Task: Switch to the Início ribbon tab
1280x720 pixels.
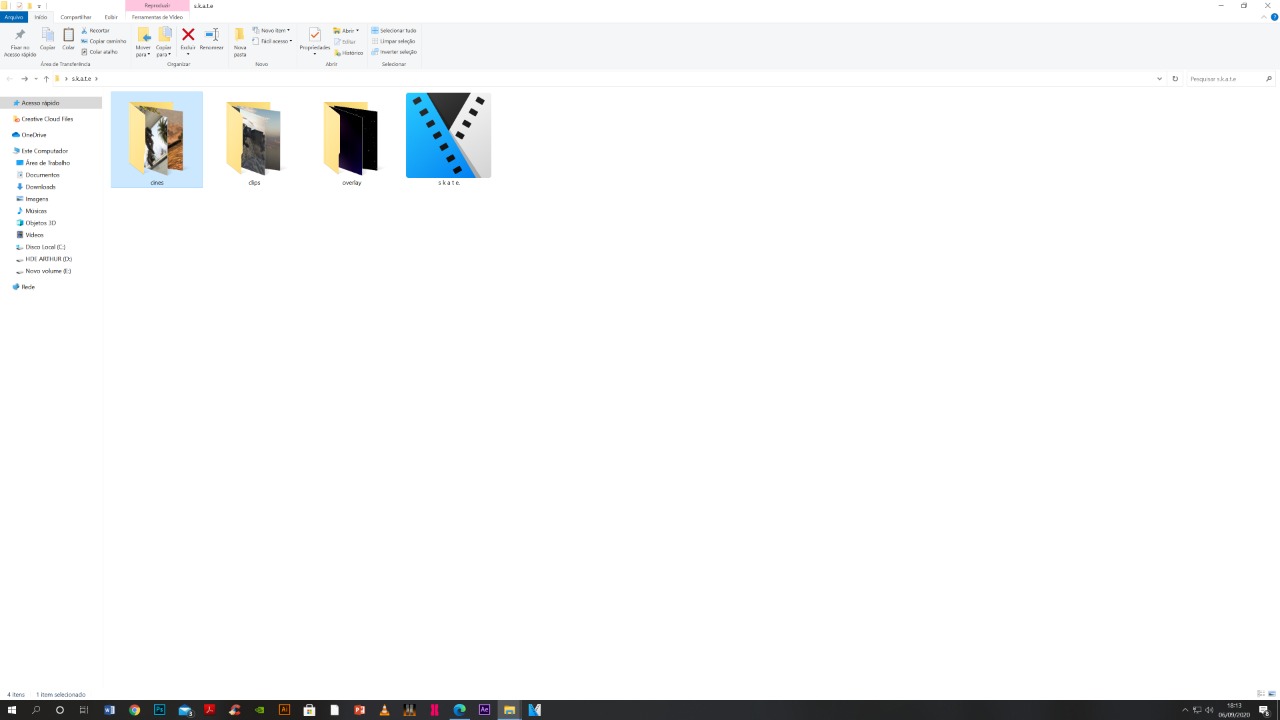Action: tap(41, 17)
